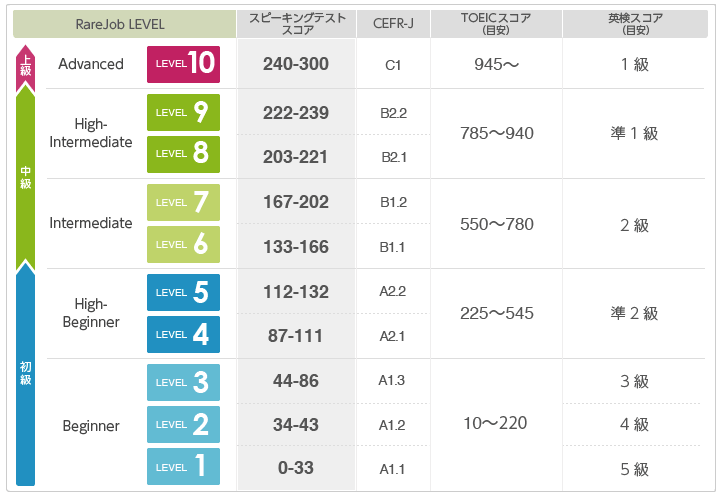Select the 240-300 speaking score cell
Screen dimensions: 721x497
click(x=296, y=64)
